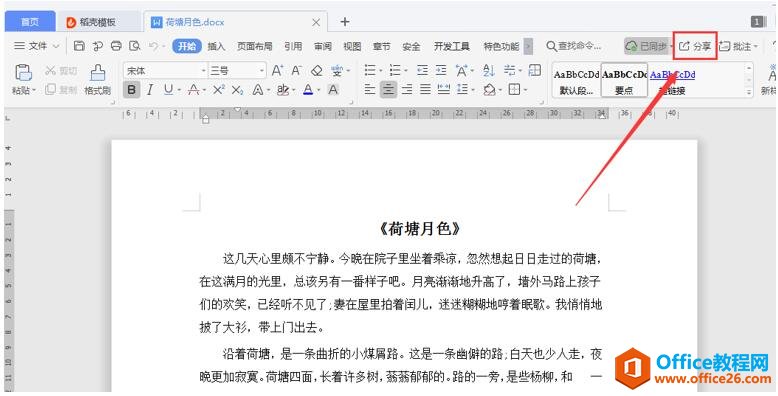Toggle Italic formatting button

[150, 90]
